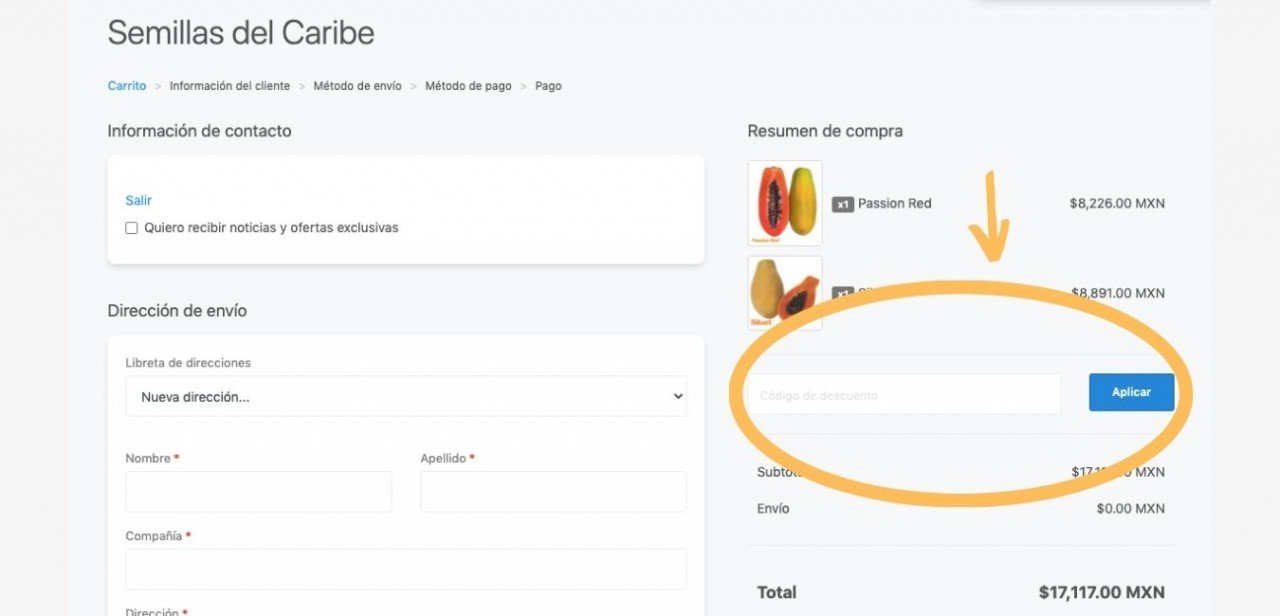Image resolution: width=1280 pixels, height=616 pixels.
Task: Click the $8,226.00 MXN item price
Action: click(1117, 204)
